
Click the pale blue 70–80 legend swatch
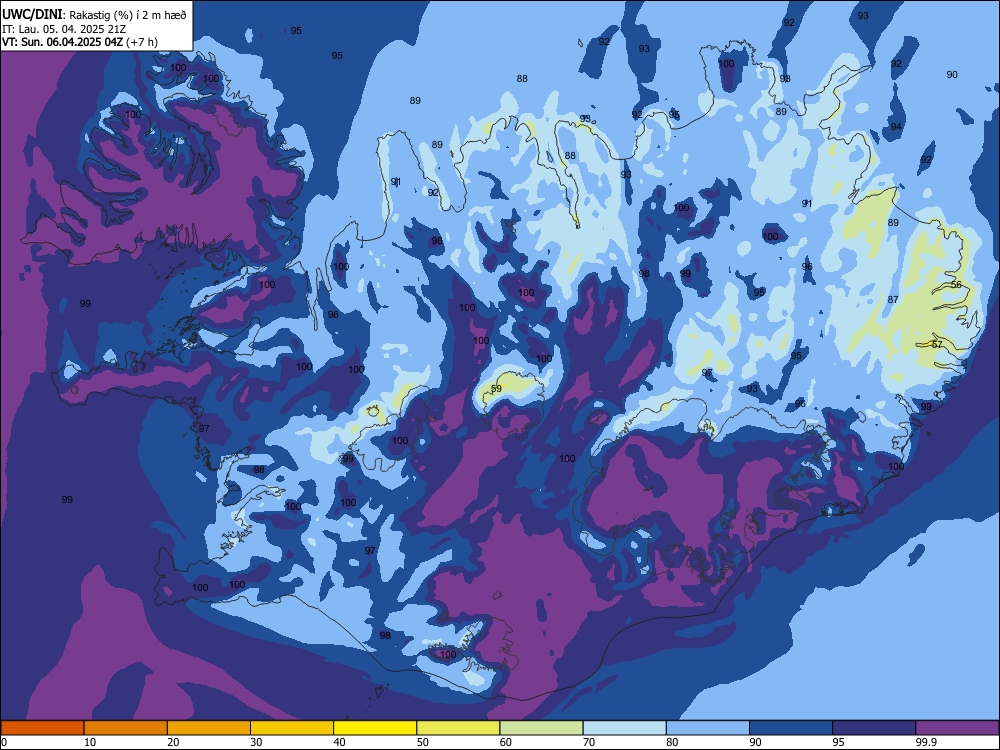pos(624,728)
